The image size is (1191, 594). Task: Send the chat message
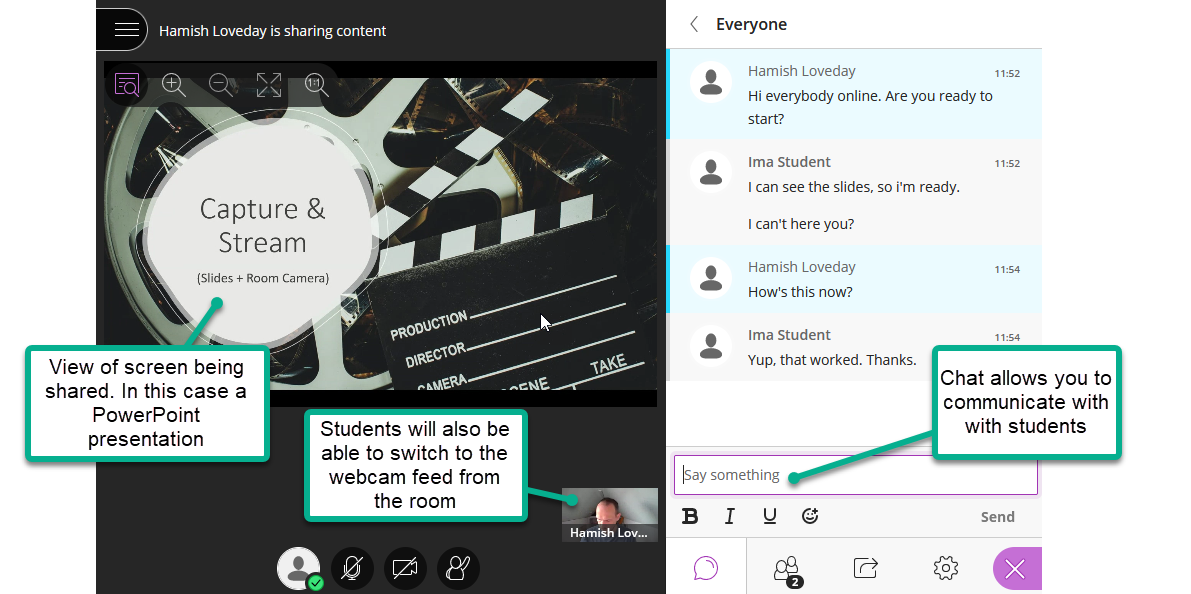point(997,517)
